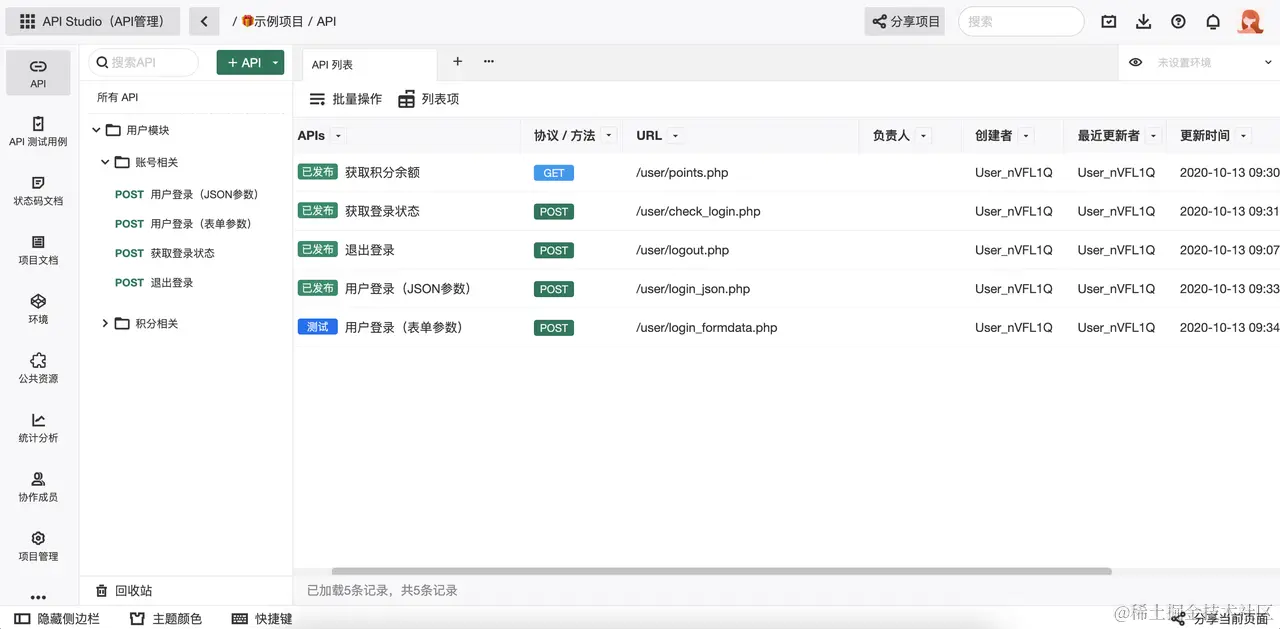This screenshot has height=629, width=1280.
Task: Open API 测试用例 in sidebar
Action: click(38, 131)
